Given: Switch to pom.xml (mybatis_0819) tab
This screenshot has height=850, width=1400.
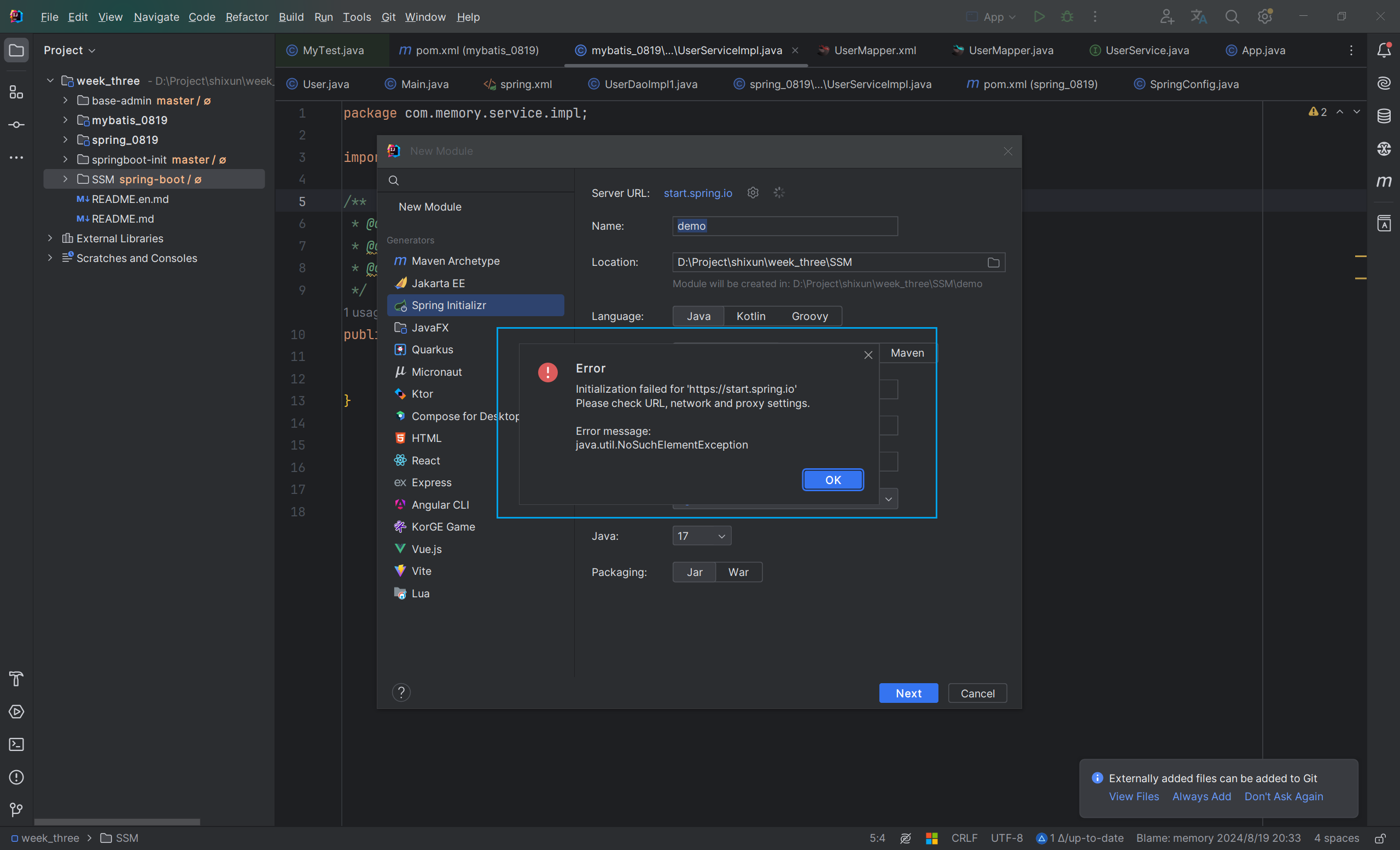Looking at the screenshot, I should pos(469,50).
